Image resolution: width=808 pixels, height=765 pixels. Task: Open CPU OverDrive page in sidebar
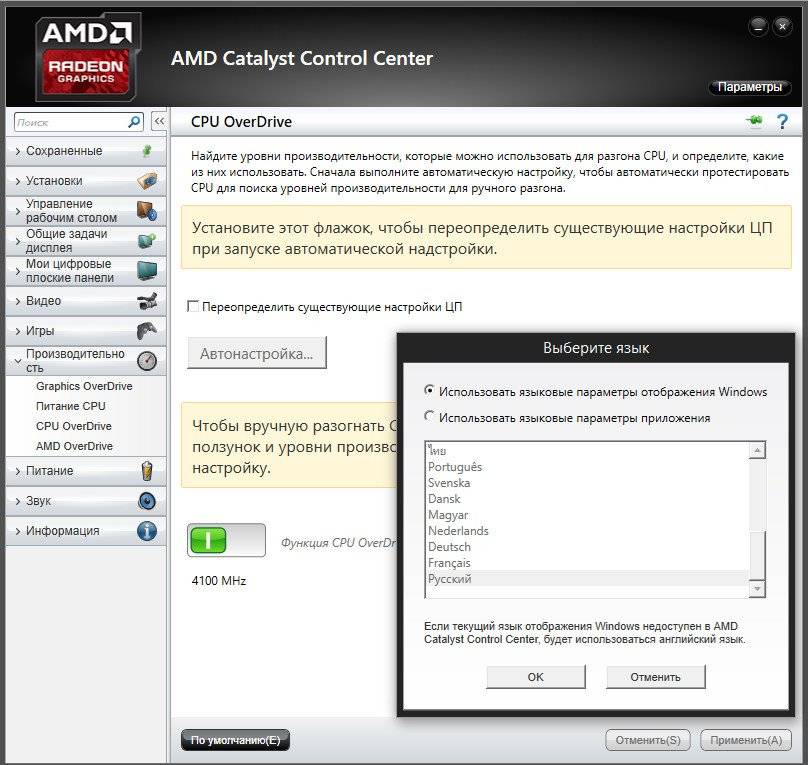[x=74, y=426]
